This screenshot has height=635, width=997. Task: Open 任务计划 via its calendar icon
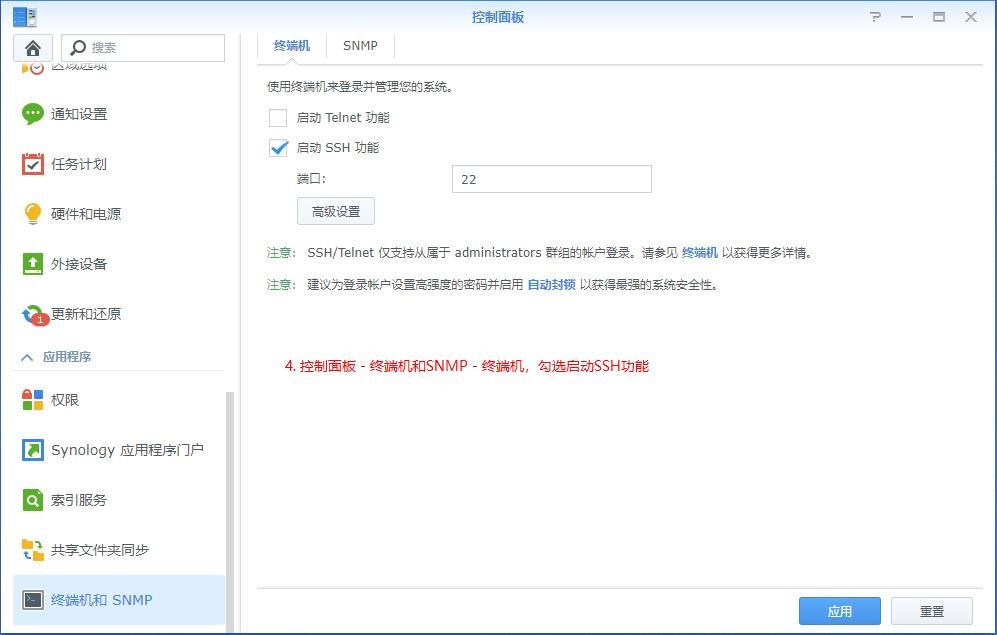33,164
